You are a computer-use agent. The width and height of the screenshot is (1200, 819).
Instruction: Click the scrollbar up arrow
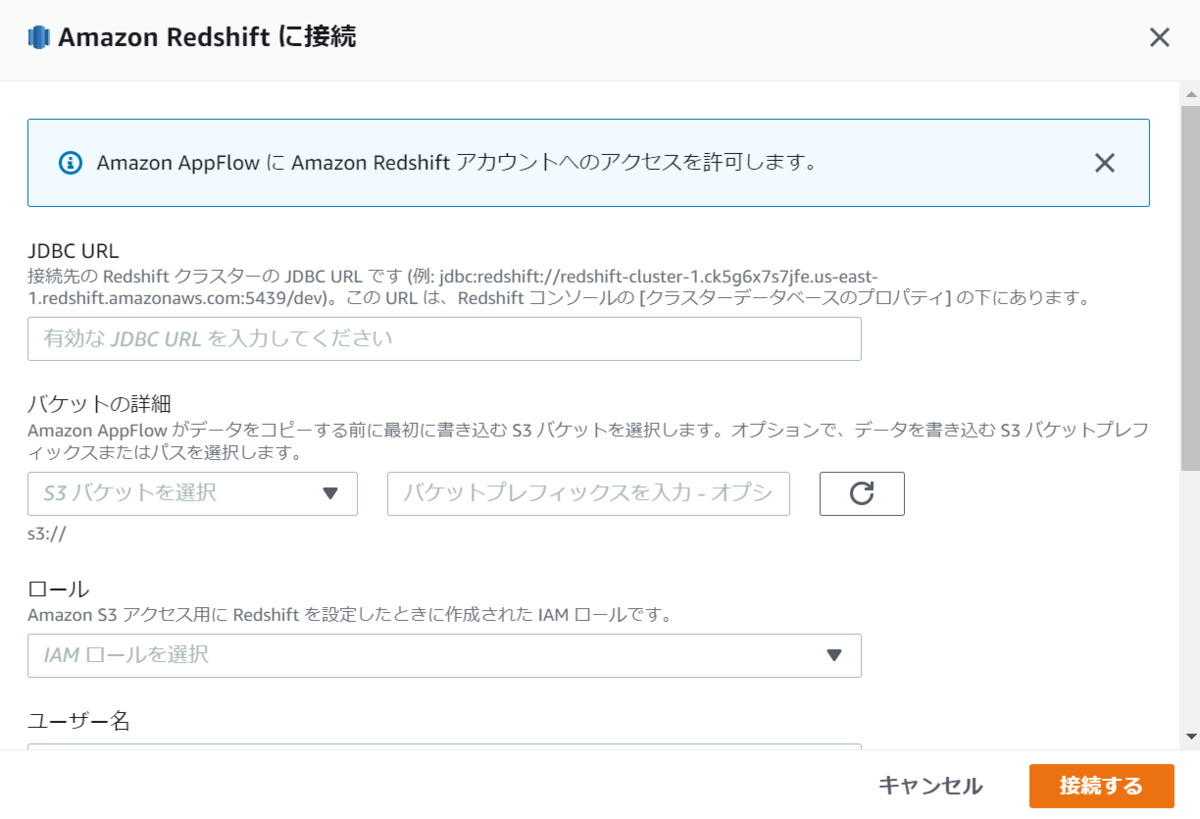(1190, 94)
